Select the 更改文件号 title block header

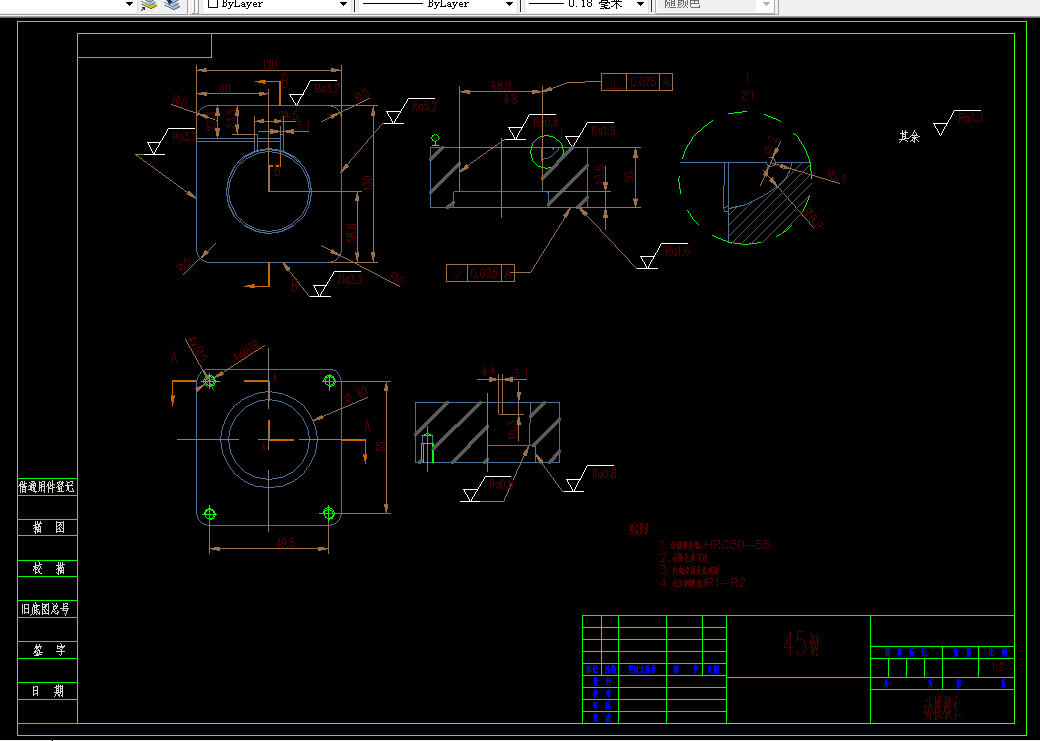pos(641,670)
